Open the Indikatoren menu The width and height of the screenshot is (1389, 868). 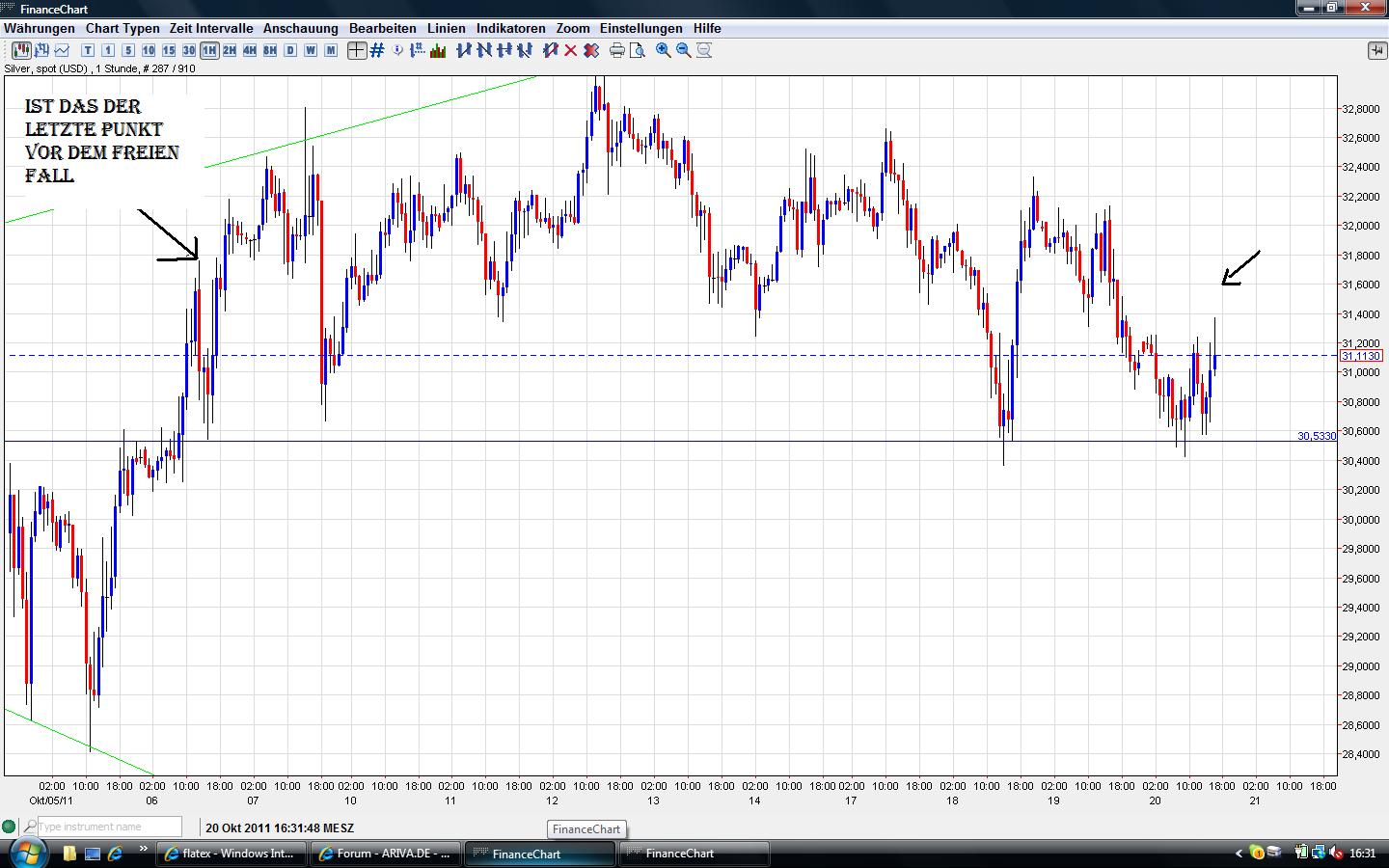click(511, 28)
